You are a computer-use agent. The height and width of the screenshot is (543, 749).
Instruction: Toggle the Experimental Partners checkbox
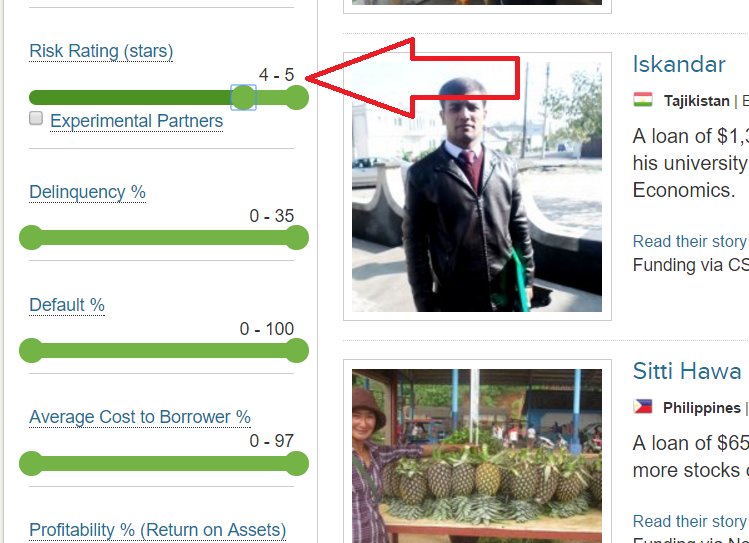[x=36, y=118]
